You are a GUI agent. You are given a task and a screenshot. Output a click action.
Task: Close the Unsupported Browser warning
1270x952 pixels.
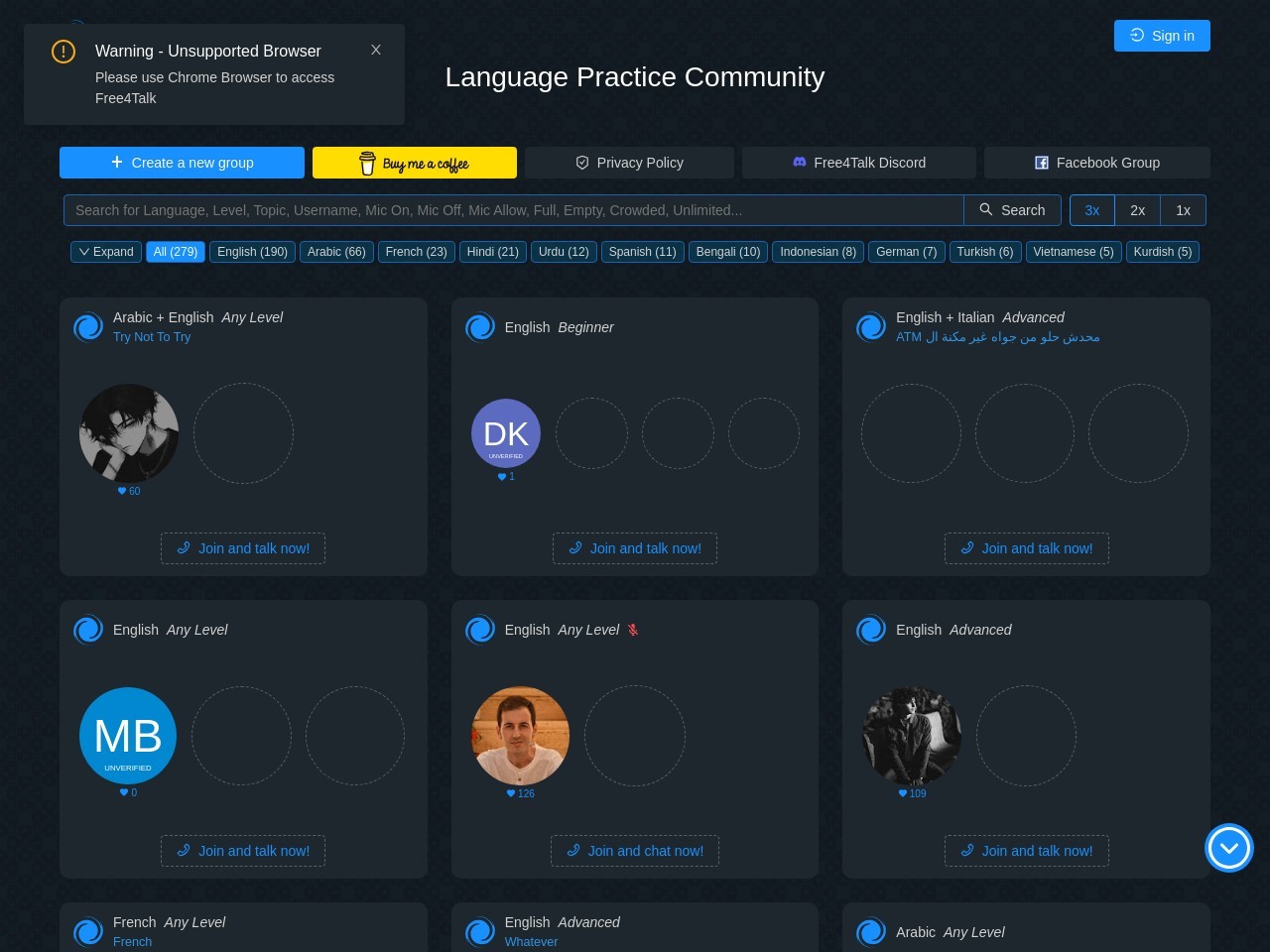point(376,50)
